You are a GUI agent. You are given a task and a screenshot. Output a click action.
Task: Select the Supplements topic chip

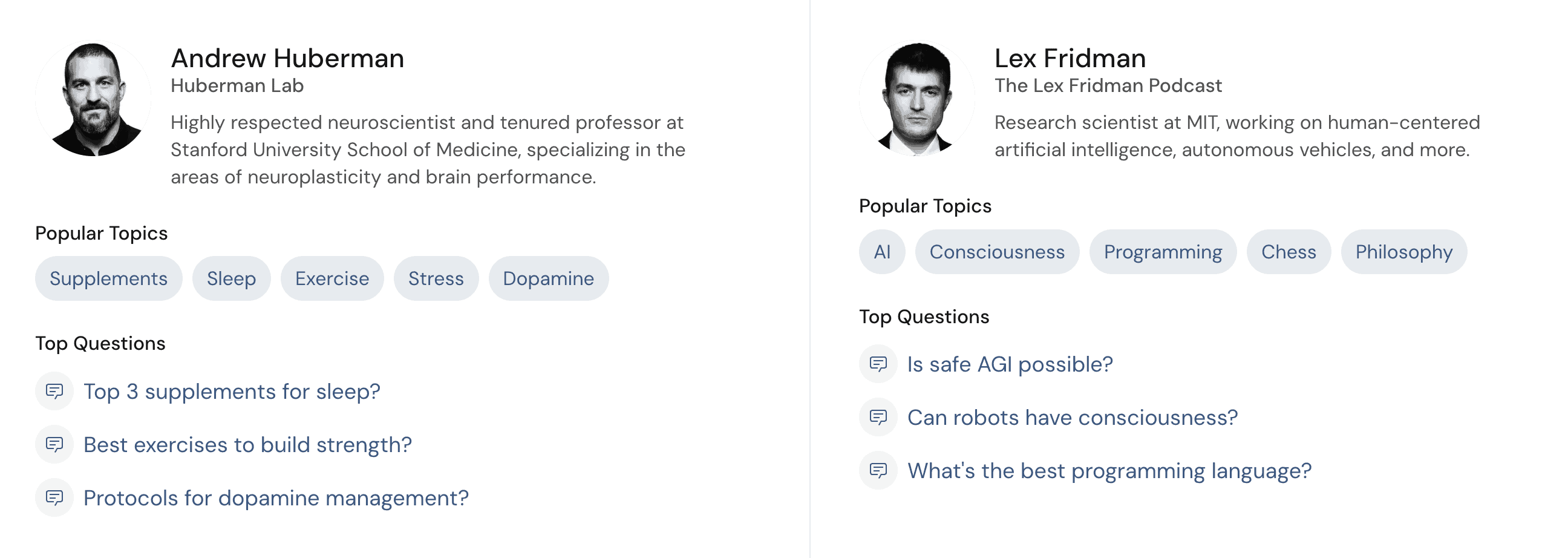pyautogui.click(x=108, y=278)
